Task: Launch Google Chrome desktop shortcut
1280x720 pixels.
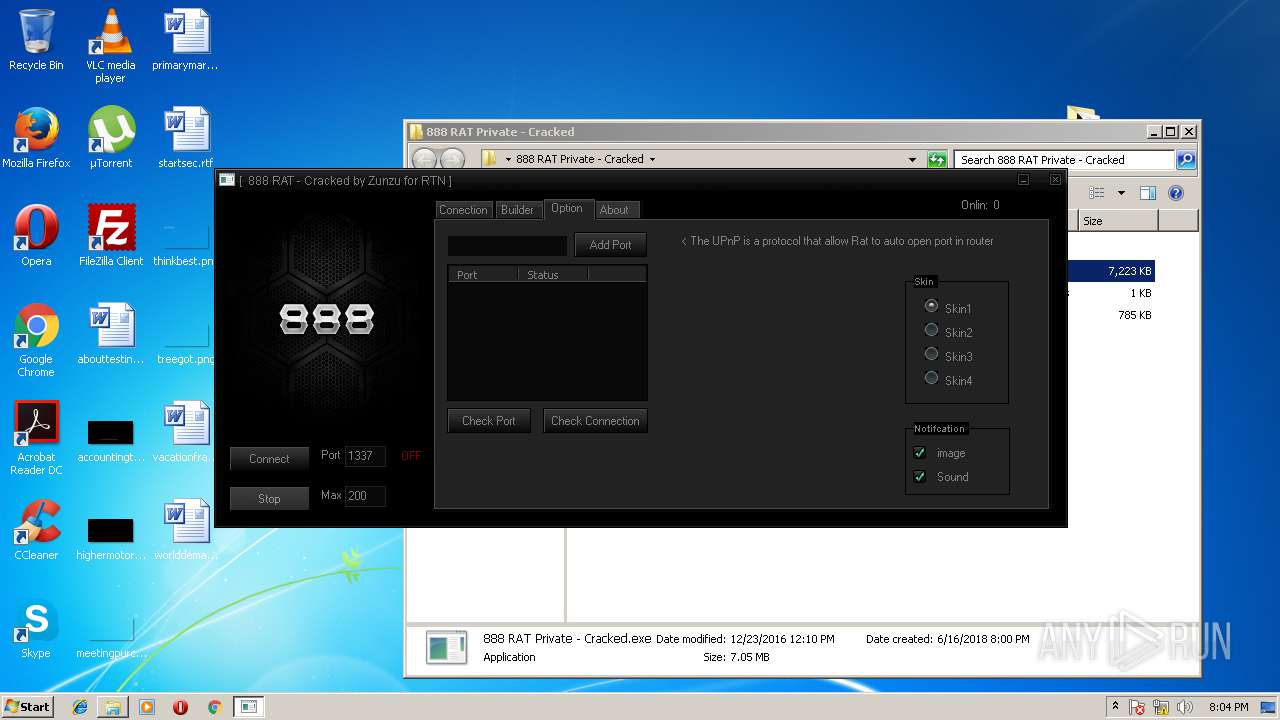Action: [x=36, y=340]
